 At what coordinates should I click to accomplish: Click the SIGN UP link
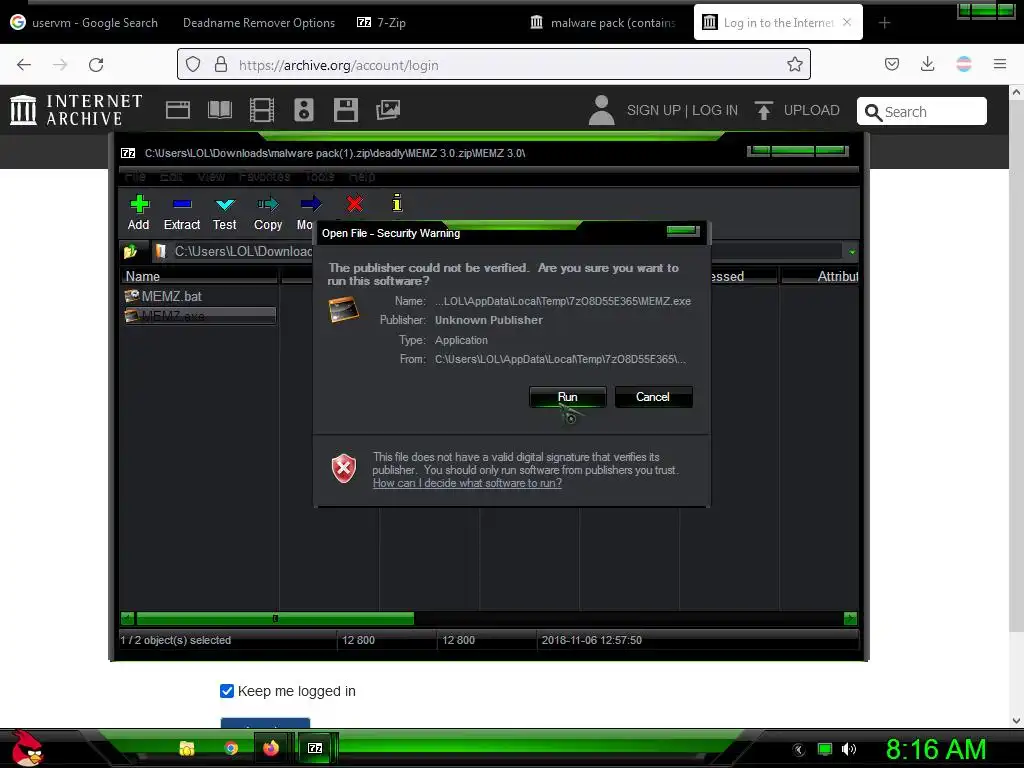coord(653,110)
